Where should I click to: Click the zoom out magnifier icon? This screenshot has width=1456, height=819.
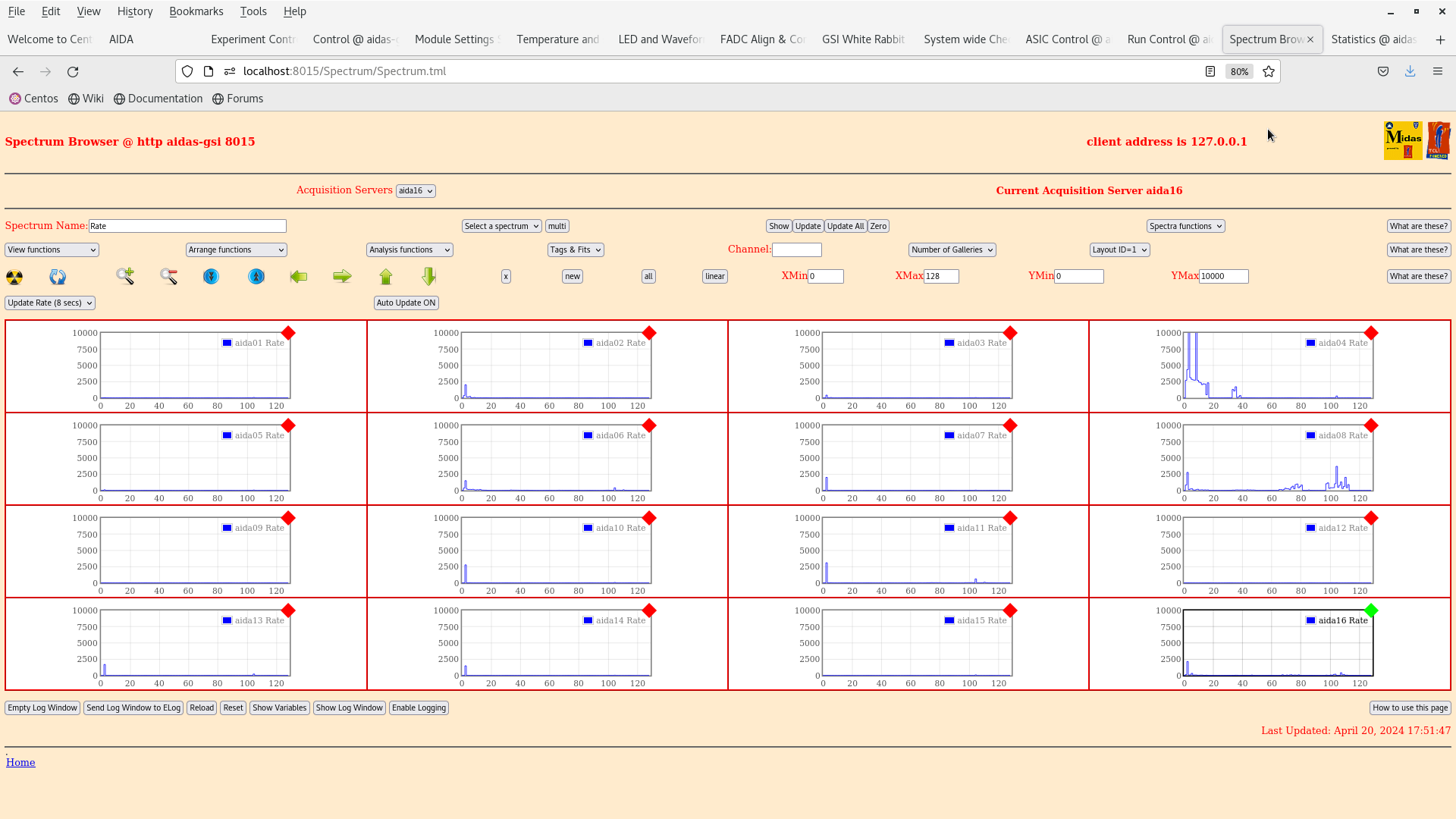click(x=168, y=277)
